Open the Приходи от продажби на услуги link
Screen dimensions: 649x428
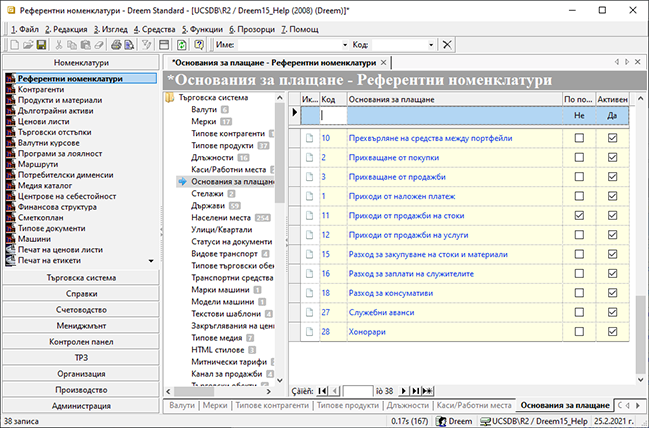(x=408, y=235)
